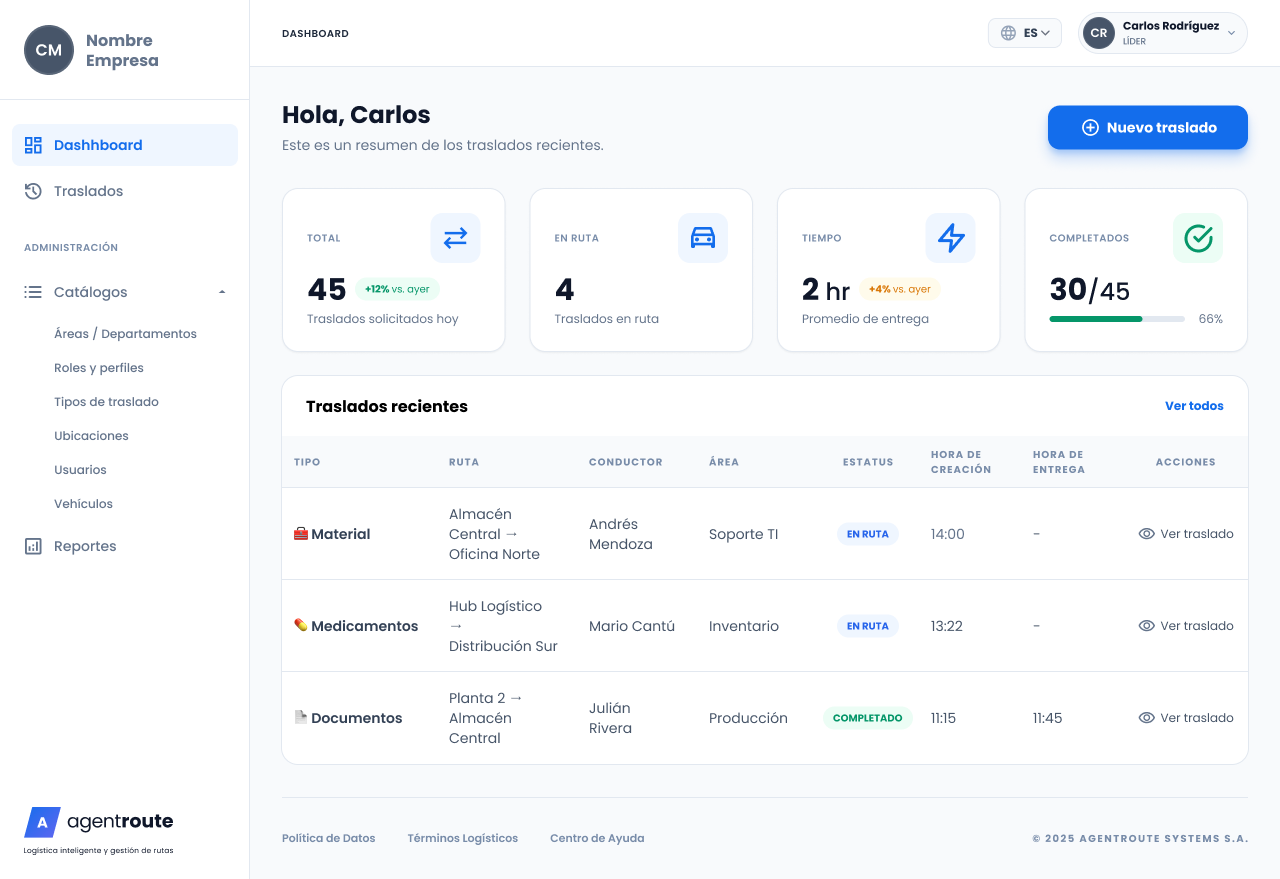Click the transfer arrows icon on Total card
This screenshot has width=1280, height=879.
point(455,238)
